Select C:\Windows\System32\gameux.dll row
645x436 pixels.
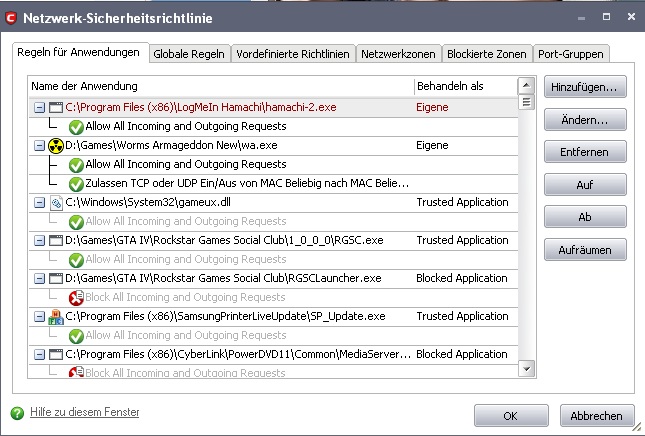point(274,203)
